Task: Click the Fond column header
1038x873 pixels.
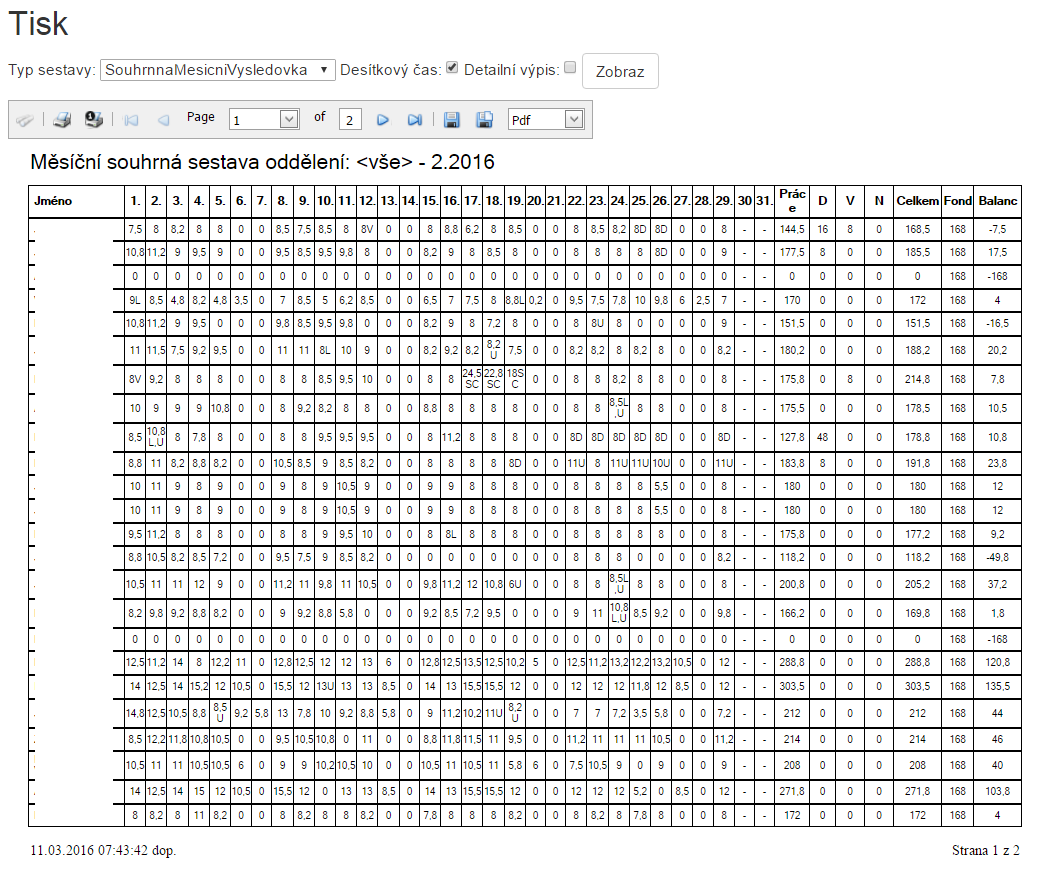Action: tap(958, 201)
